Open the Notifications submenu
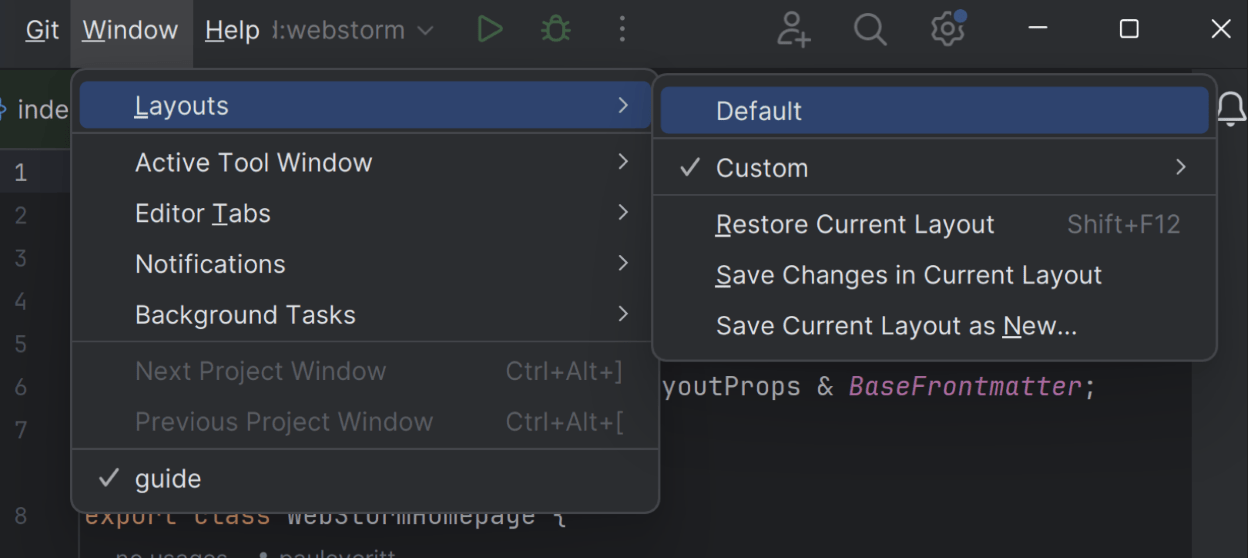Viewport: 1248px width, 558px height. (x=210, y=264)
